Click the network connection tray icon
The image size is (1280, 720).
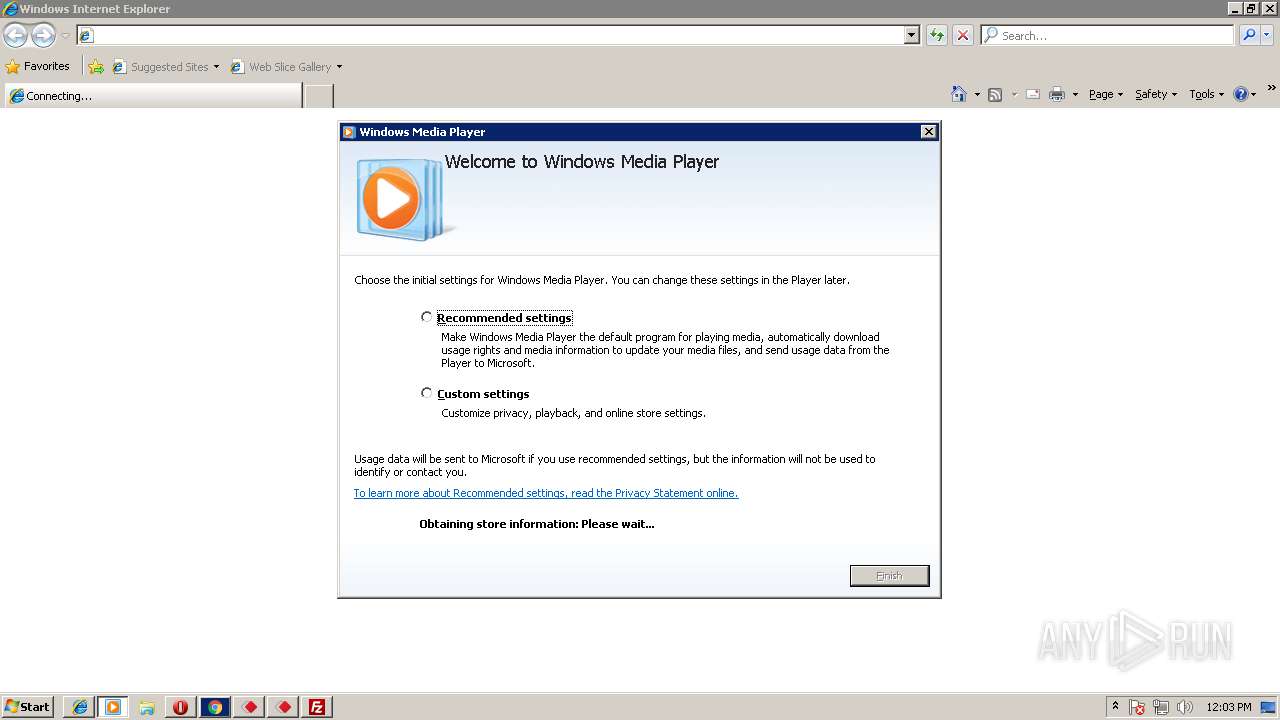(1161, 707)
